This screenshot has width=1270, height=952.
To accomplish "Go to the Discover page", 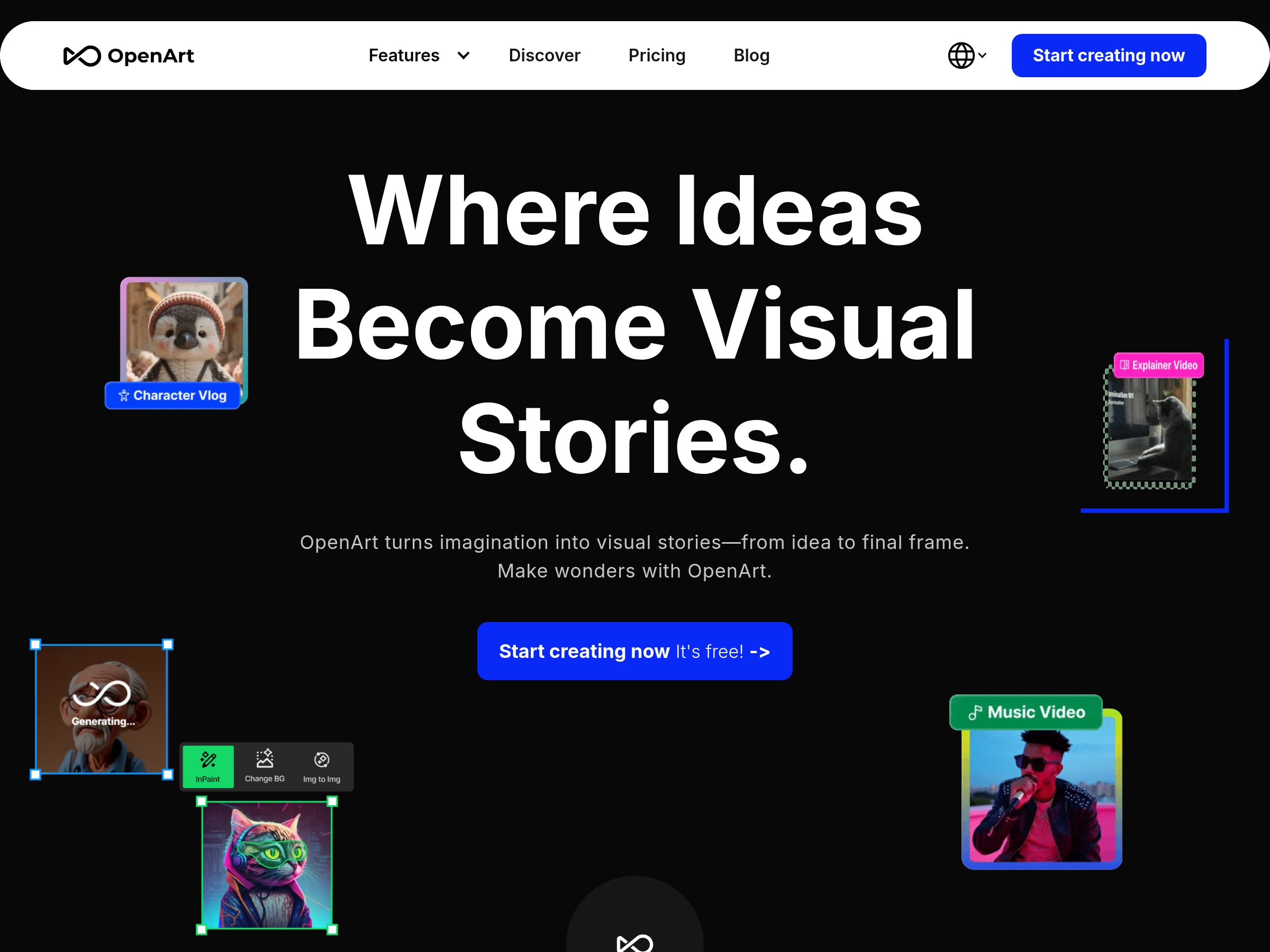I will click(x=545, y=56).
